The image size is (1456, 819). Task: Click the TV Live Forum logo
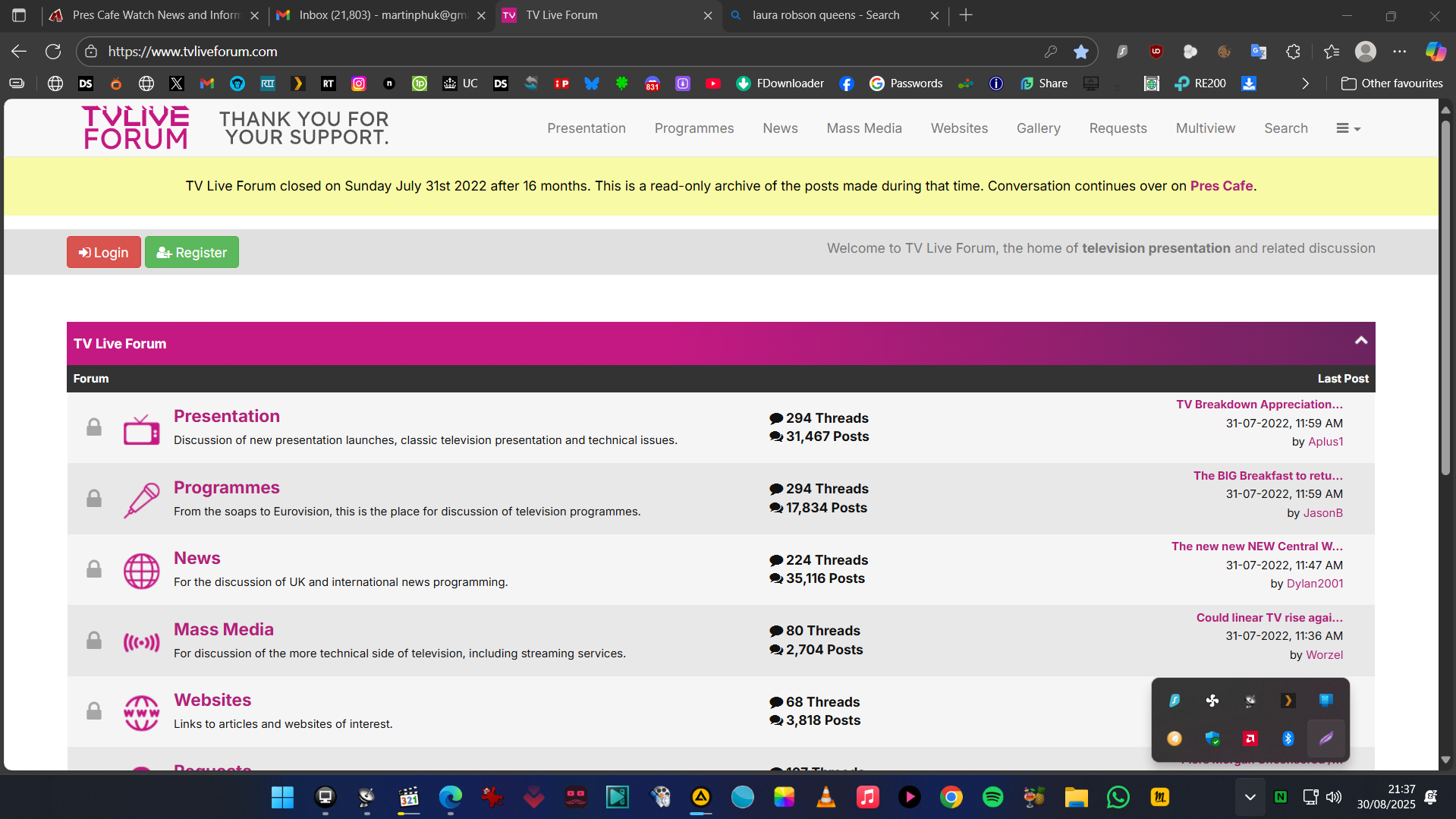pyautogui.click(x=136, y=128)
